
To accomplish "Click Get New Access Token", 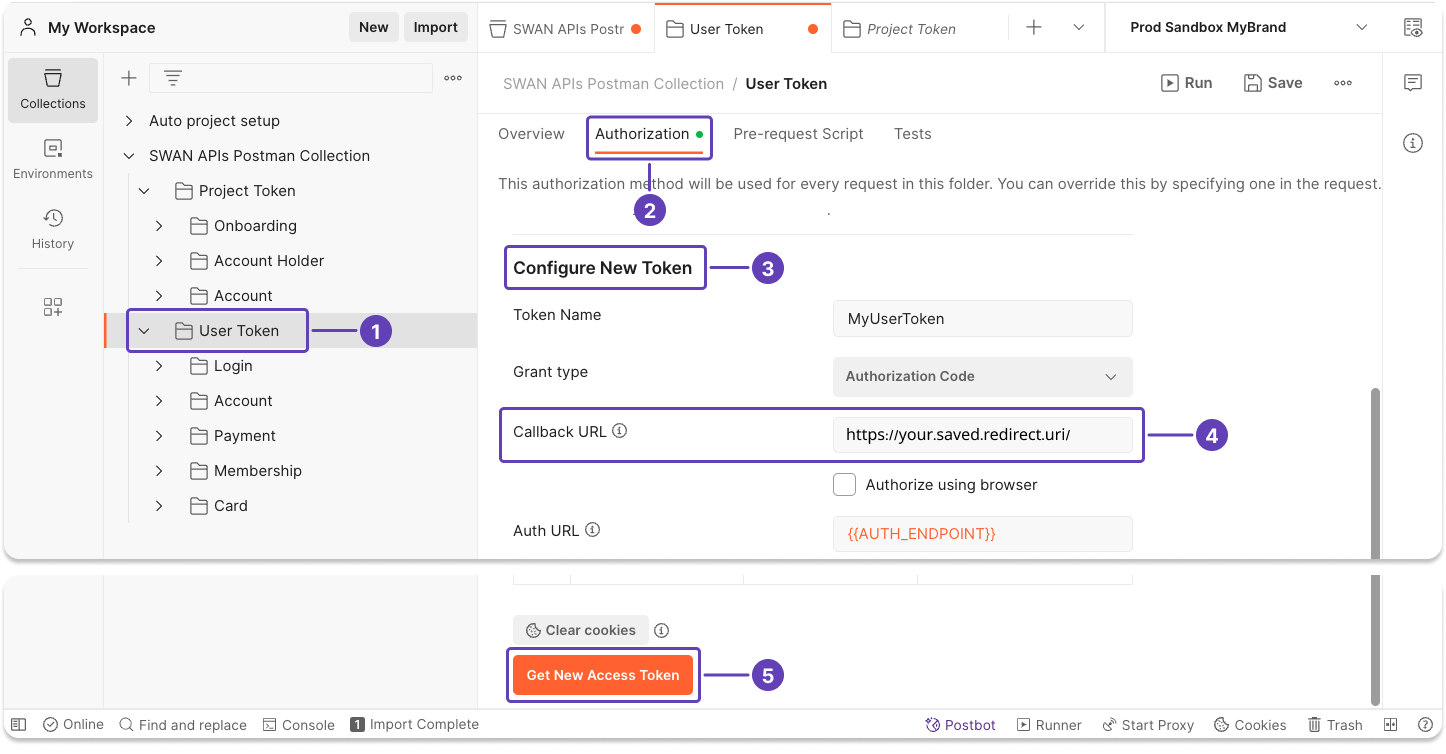I will 603,675.
